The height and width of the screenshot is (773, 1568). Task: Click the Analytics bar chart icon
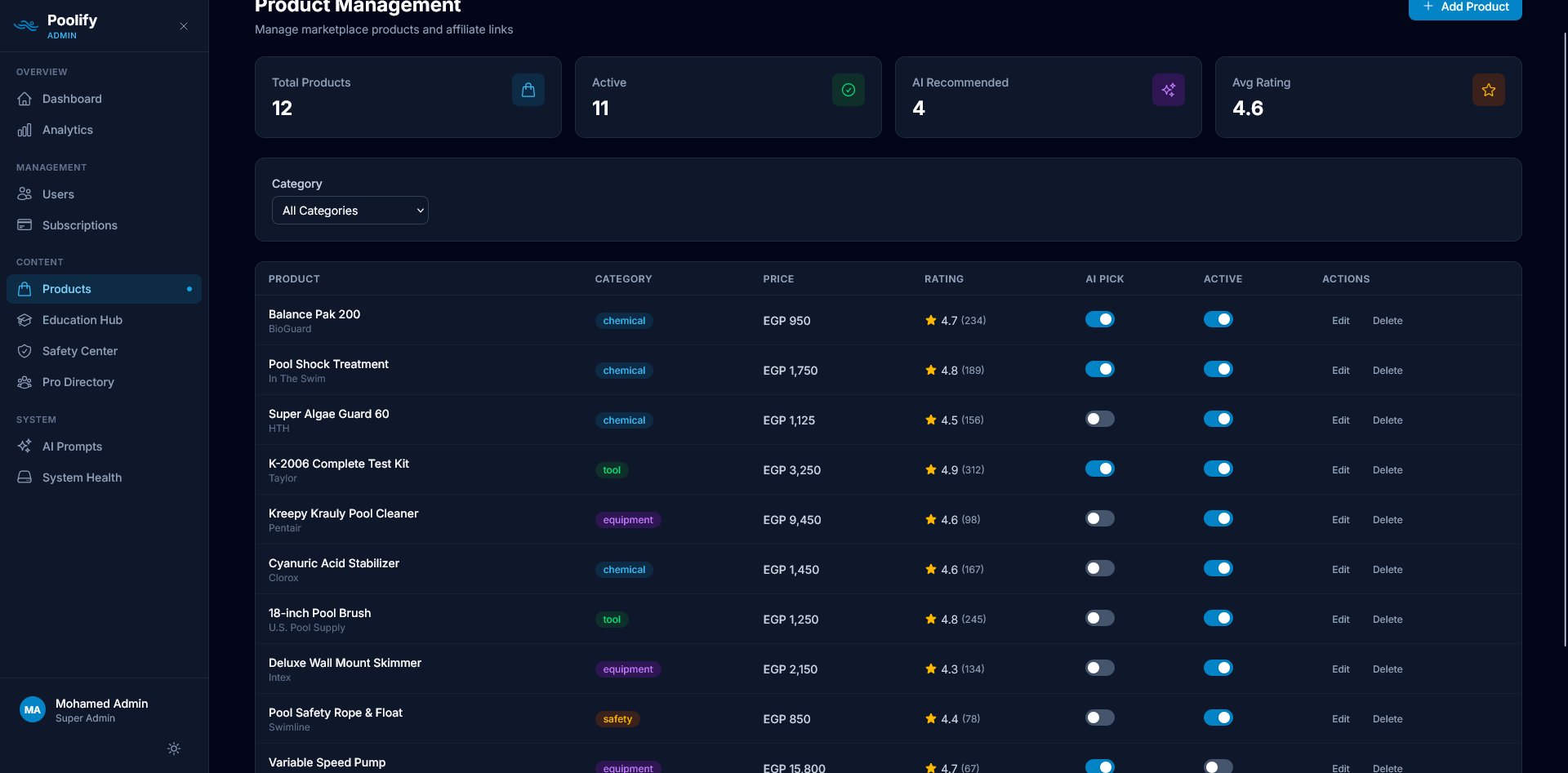point(24,130)
